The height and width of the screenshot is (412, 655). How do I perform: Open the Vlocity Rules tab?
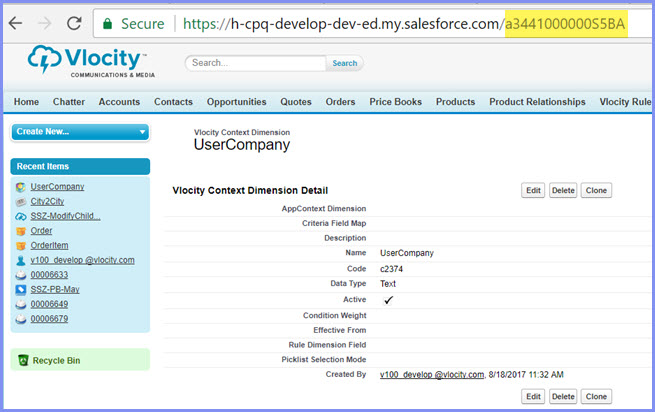pyautogui.click(x=625, y=102)
